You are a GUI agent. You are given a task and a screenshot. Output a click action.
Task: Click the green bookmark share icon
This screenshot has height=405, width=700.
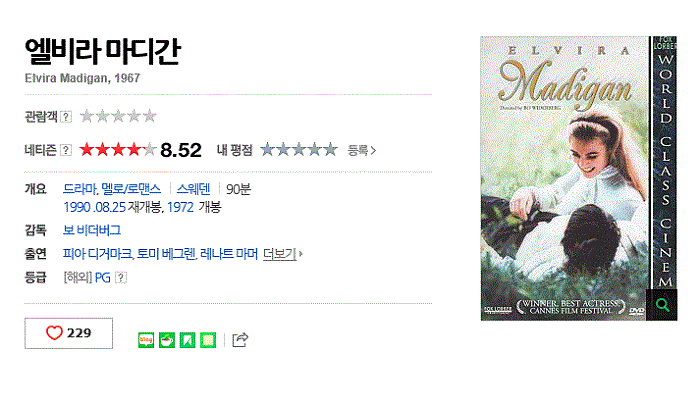click(188, 340)
